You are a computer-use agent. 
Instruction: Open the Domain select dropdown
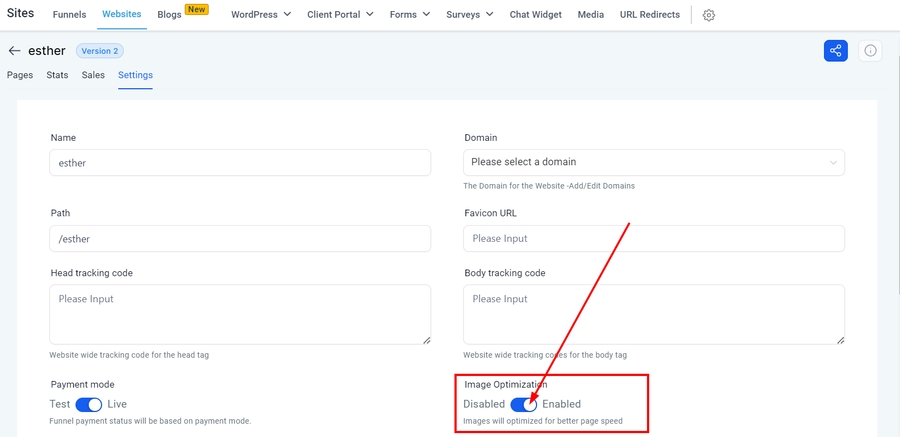pyautogui.click(x=654, y=162)
